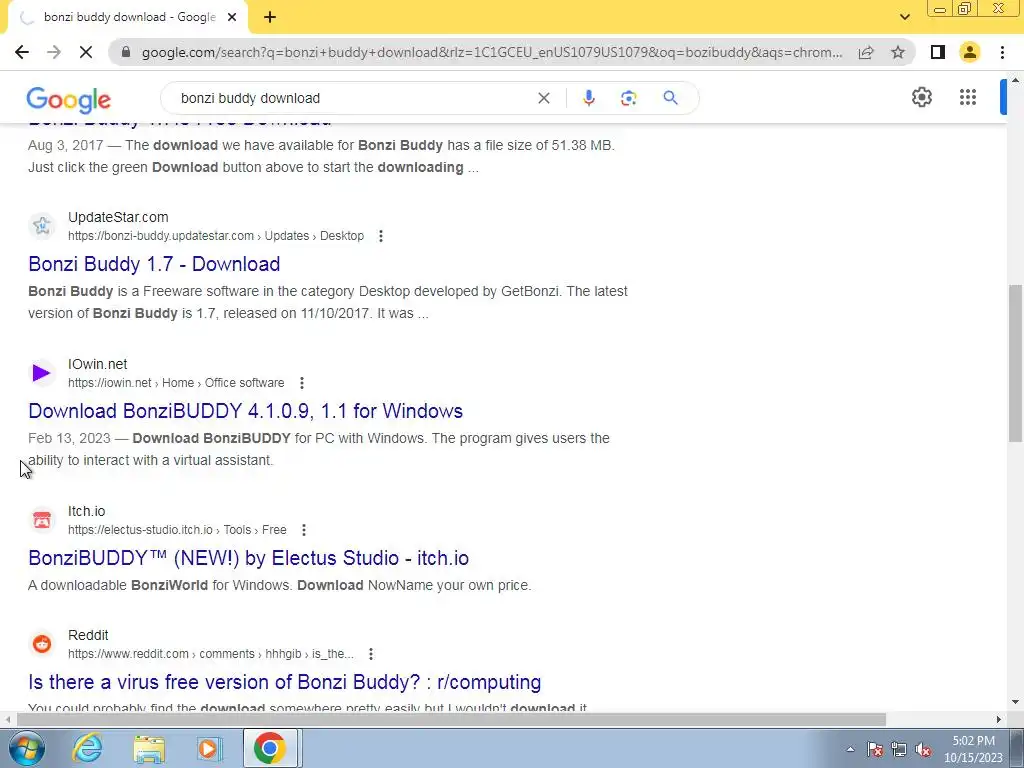
Task: Open Google quick settings gear
Action: point(921,97)
